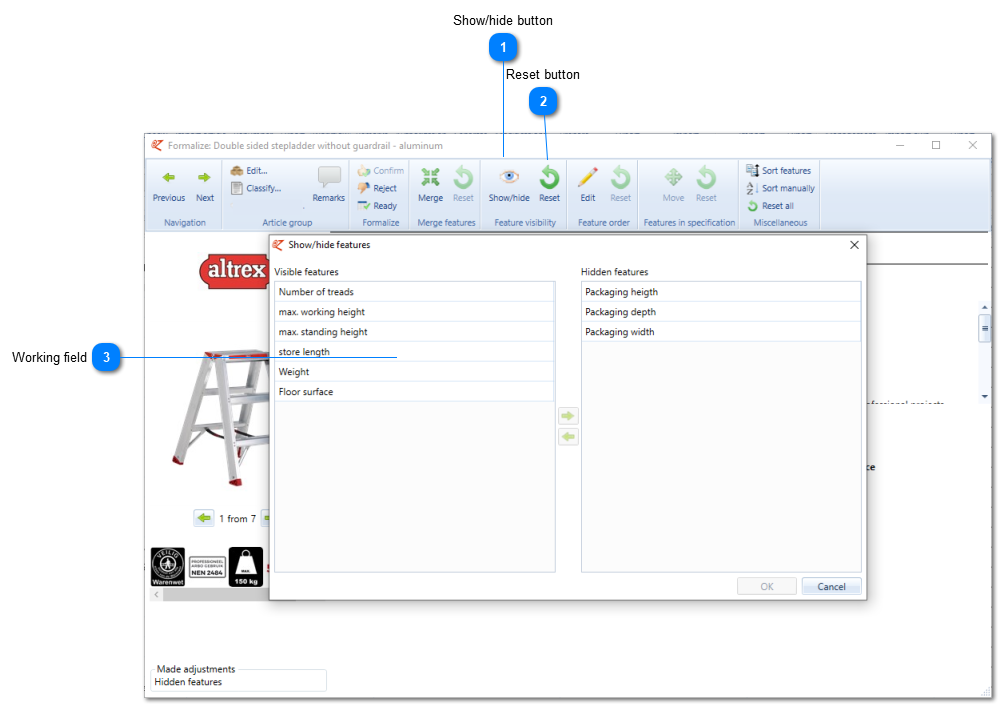Click the stepladder product image
1001x707 pixels.
pos(220,416)
